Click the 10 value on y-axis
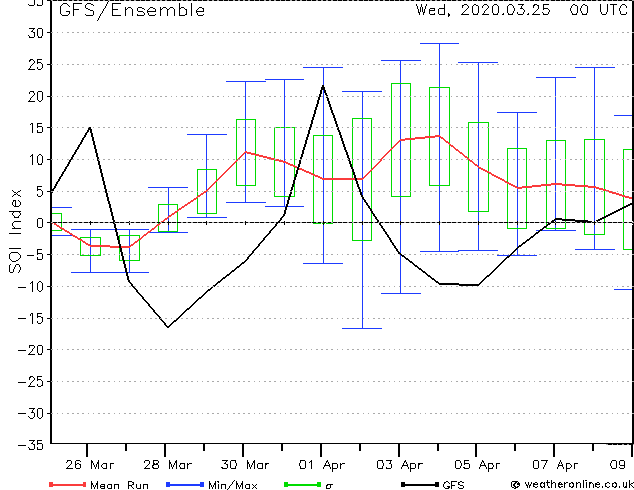The image size is (634, 490). 36,160
